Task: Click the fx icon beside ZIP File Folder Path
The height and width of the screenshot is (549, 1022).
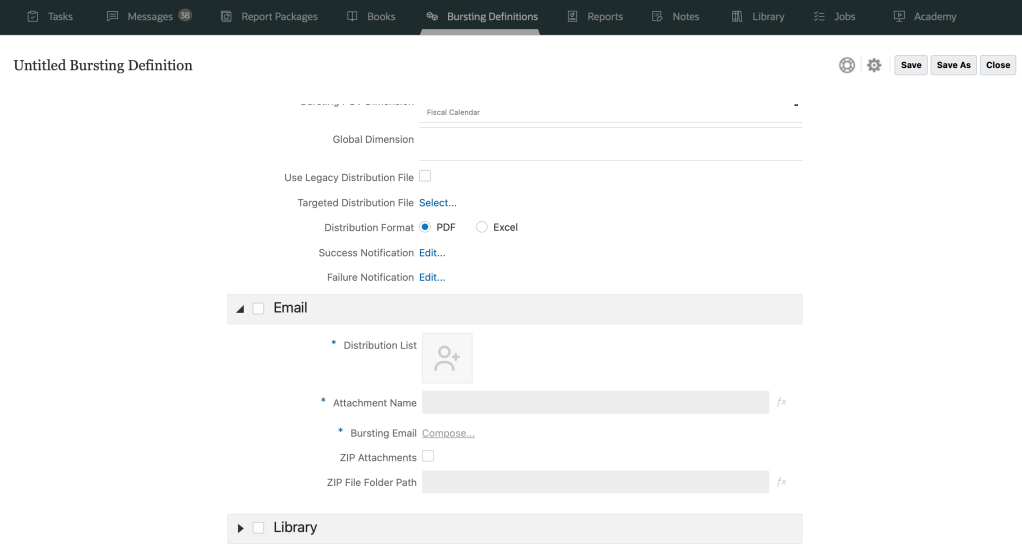Action: [781, 482]
